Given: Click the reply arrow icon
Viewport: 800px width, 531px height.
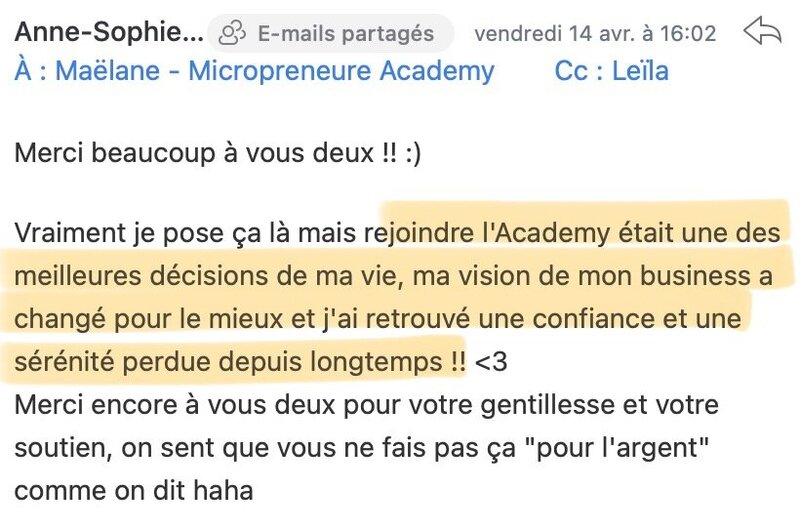Looking at the screenshot, I should tap(762, 32).
